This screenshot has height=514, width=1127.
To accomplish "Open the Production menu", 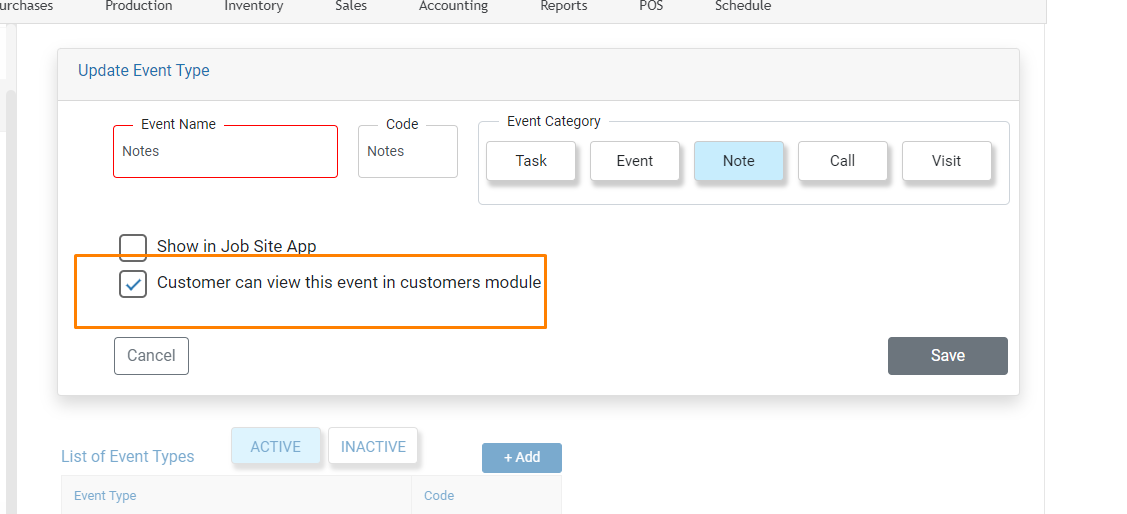I will 139,6.
